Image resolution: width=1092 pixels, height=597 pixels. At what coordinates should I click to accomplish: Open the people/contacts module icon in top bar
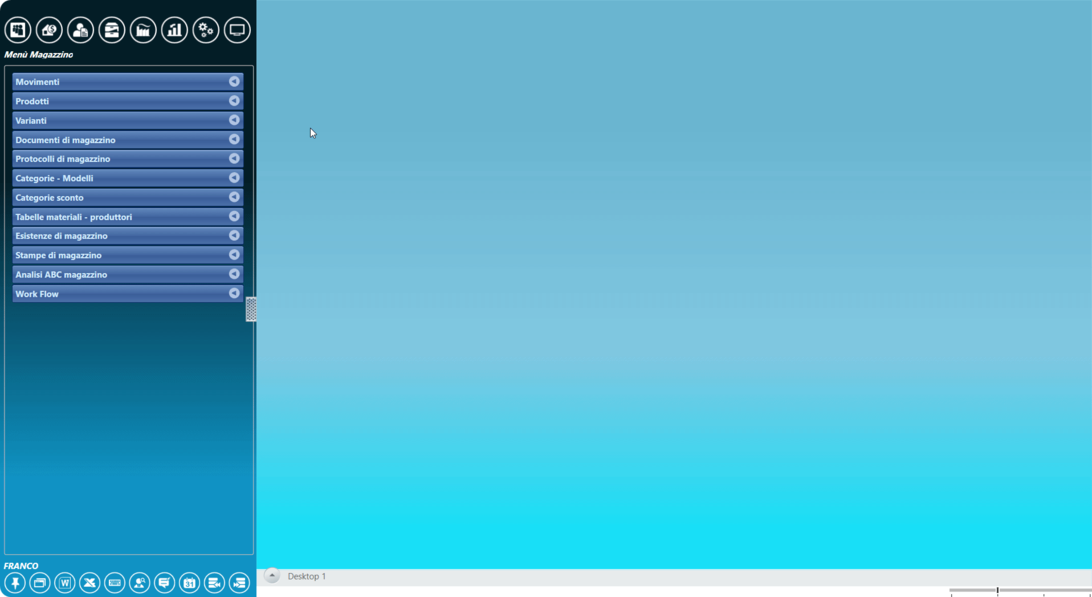coord(18,30)
